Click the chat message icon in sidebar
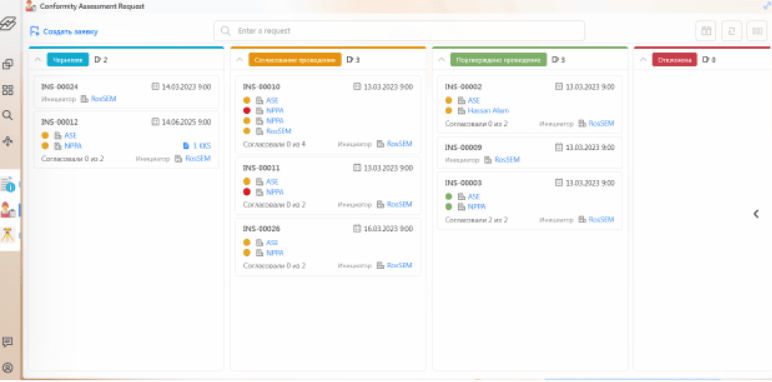Screen dimensions: 772x382 [7, 342]
